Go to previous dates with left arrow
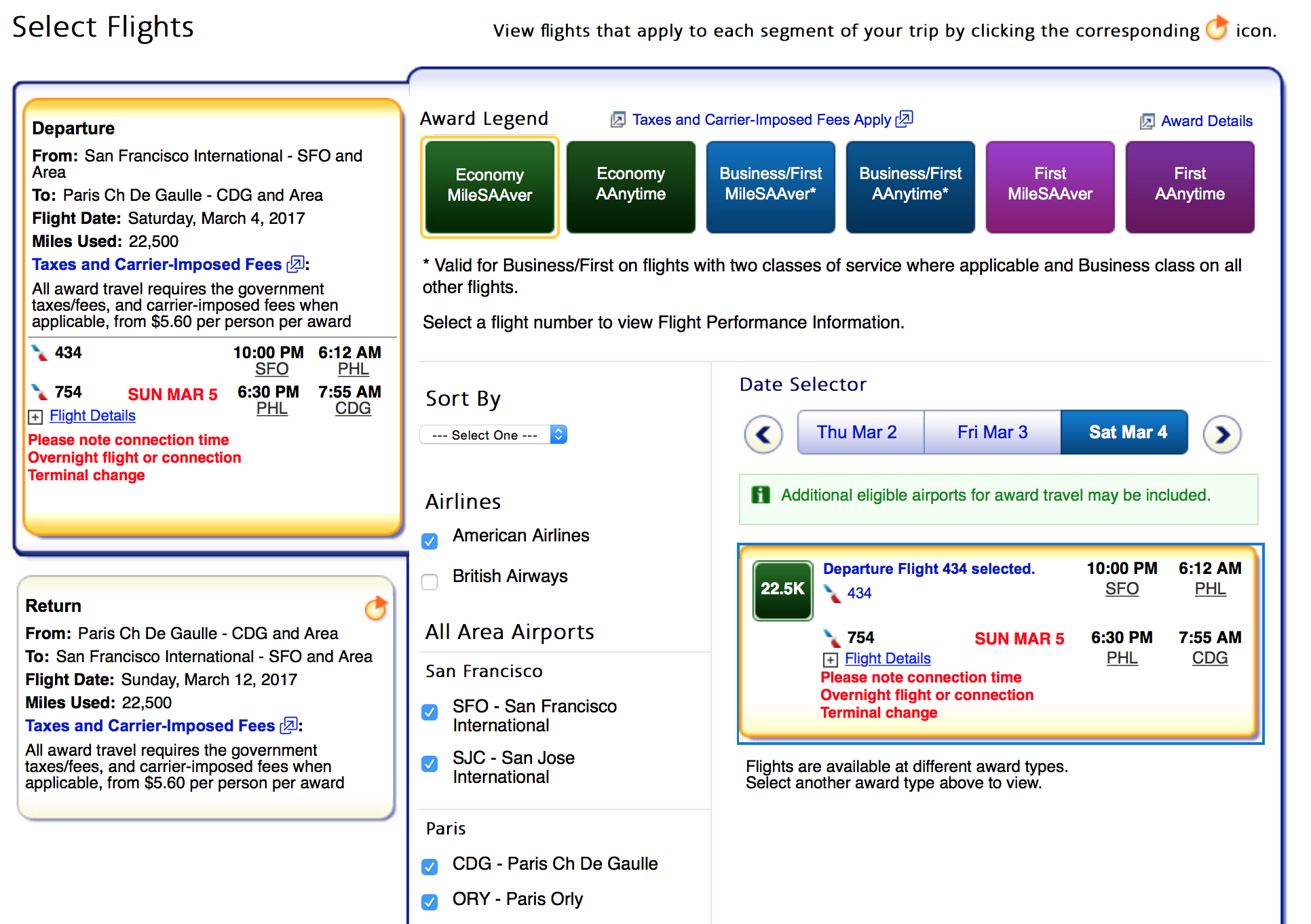Screen dimensions: 1311x924 click(763, 434)
